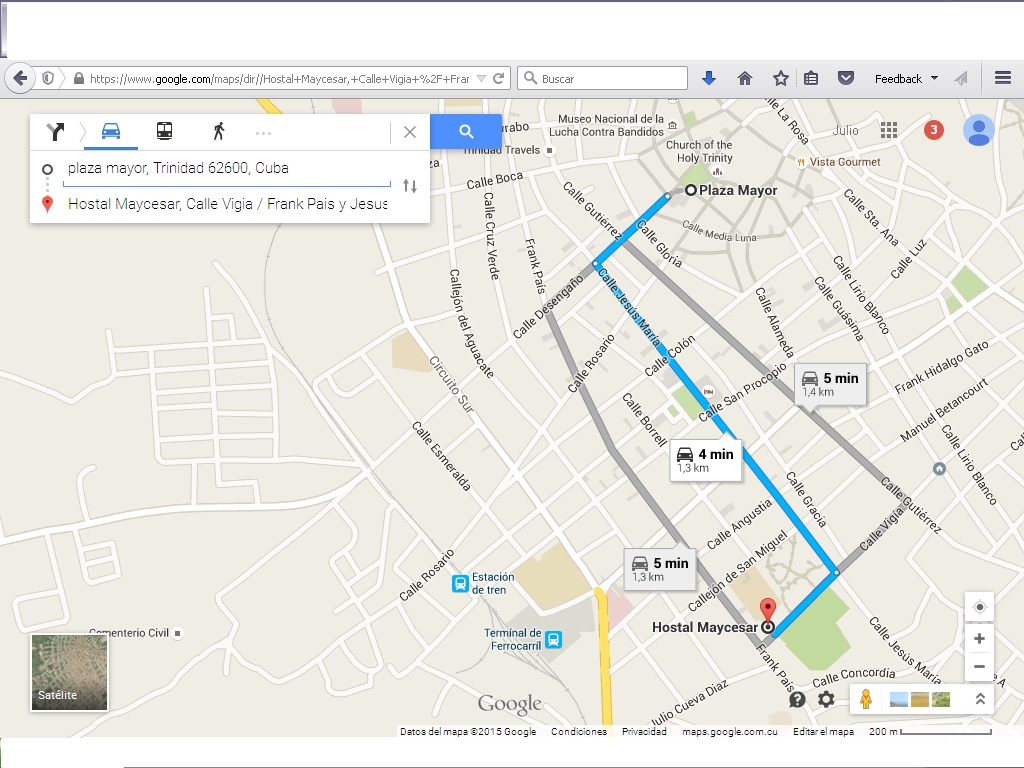Expand the imagery panel double chevron
The width and height of the screenshot is (1024, 768).
point(980,699)
